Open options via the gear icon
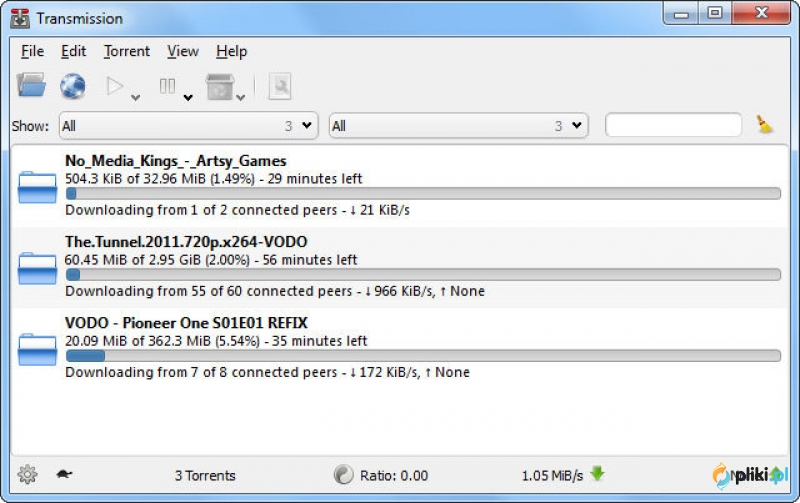The height and width of the screenshot is (503, 800). pos(28,474)
